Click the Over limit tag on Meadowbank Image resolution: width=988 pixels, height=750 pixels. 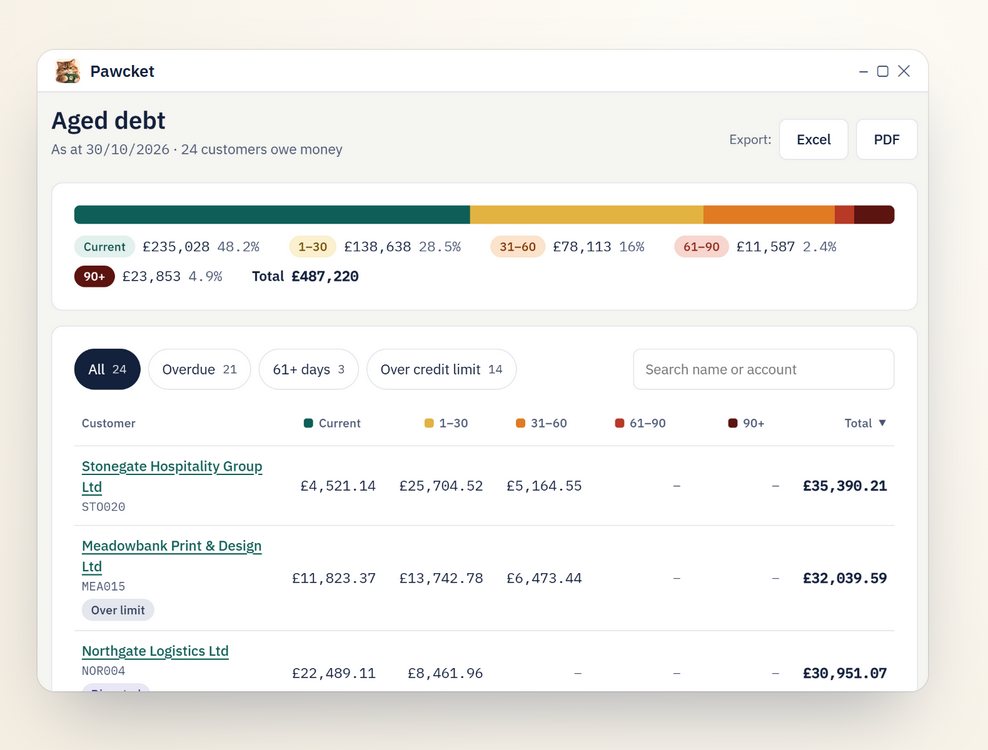[x=118, y=610]
